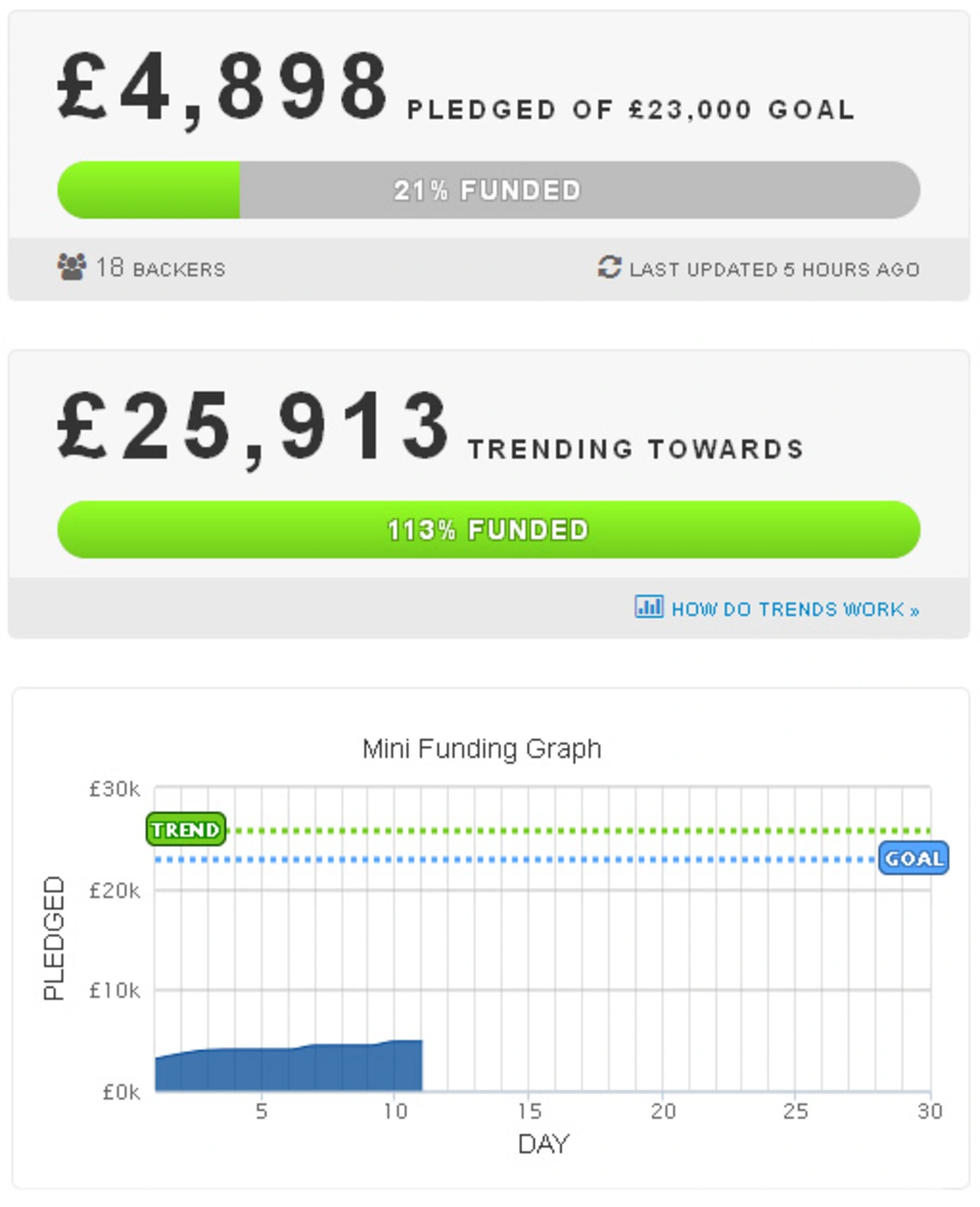Click the green dotted trend line
The width and height of the screenshot is (980, 1207).
click(579, 830)
